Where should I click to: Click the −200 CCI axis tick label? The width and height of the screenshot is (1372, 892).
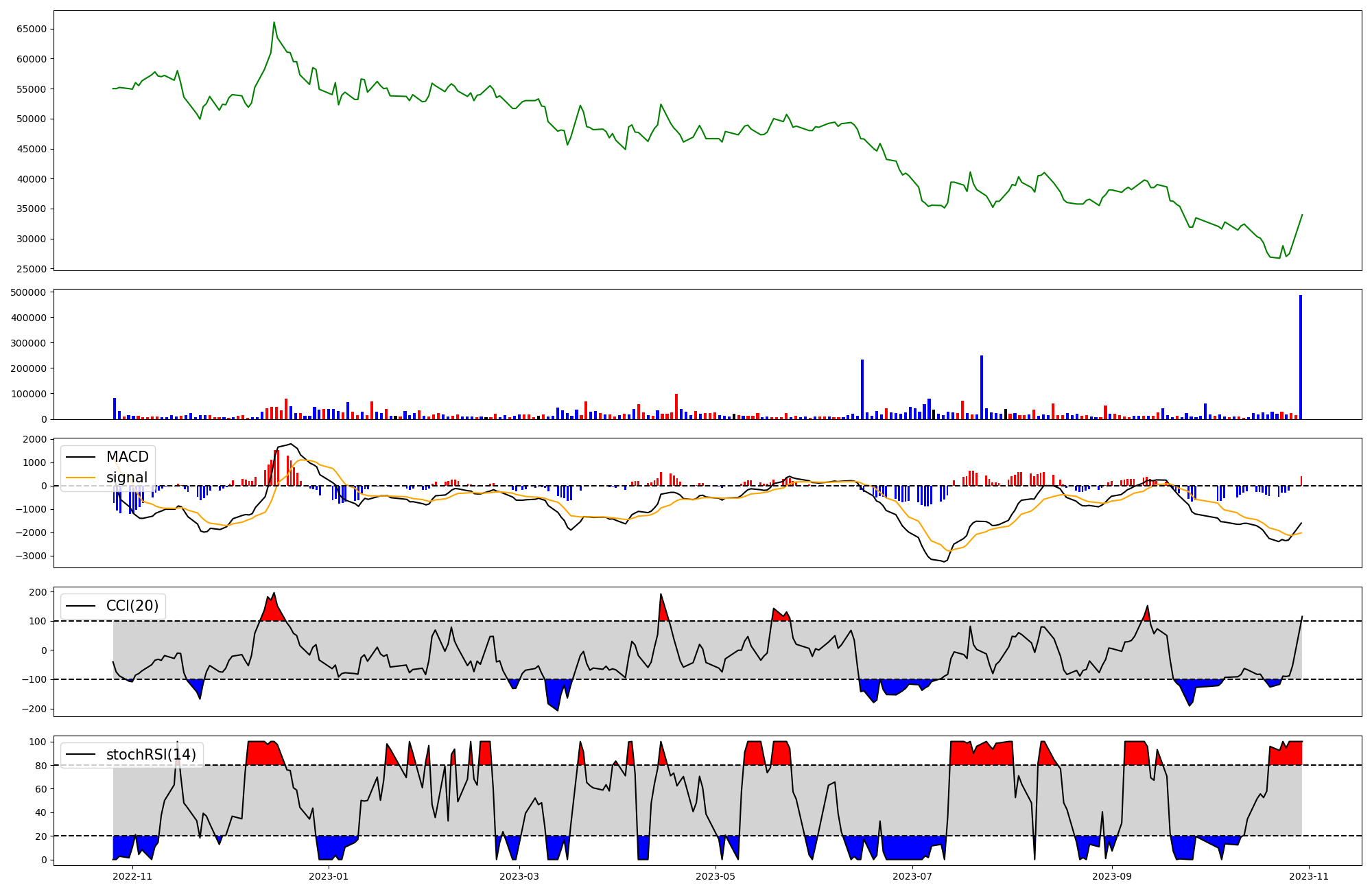(35, 709)
